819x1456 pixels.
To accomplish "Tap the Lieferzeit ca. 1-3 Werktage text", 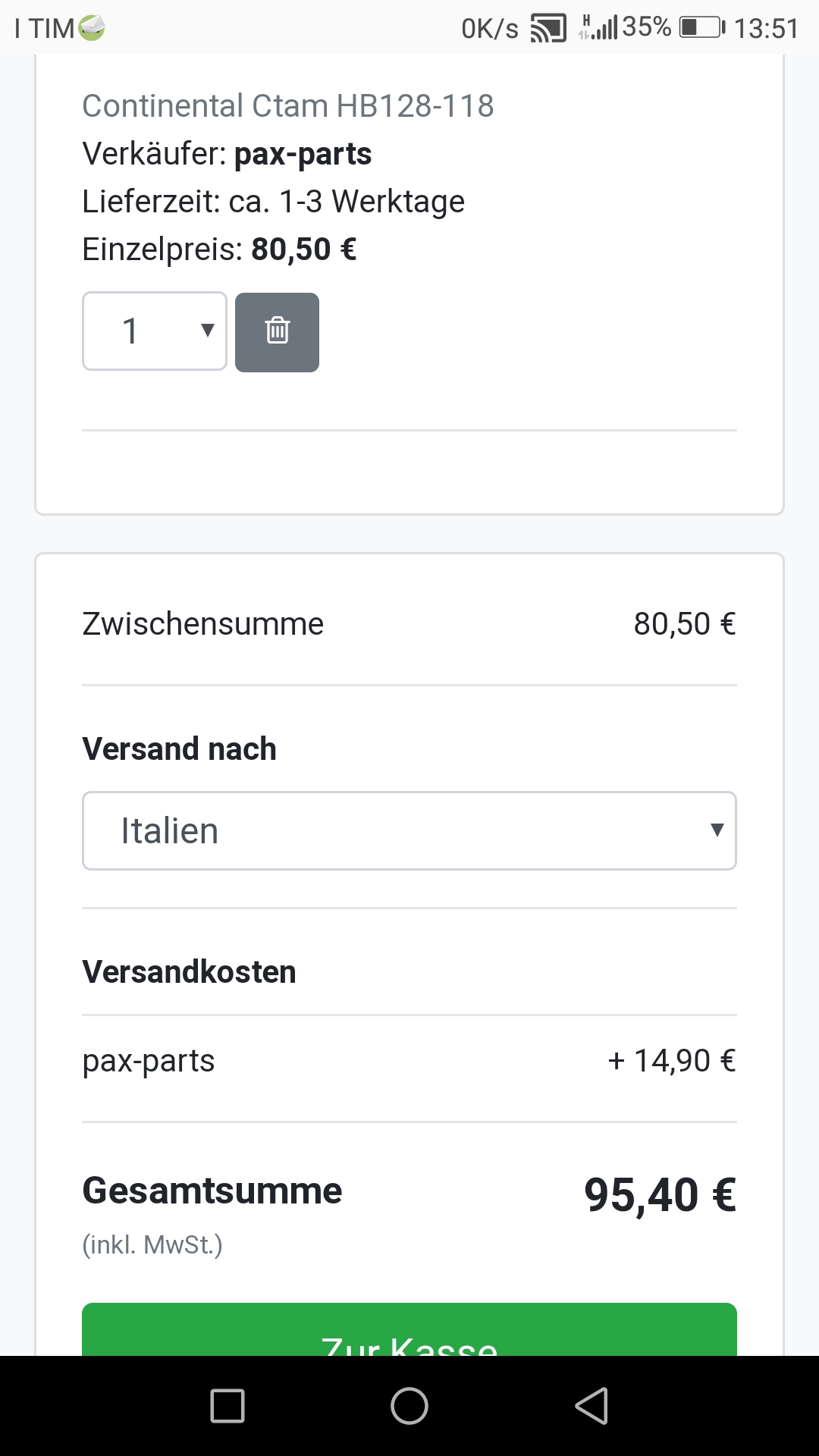I will [x=273, y=202].
